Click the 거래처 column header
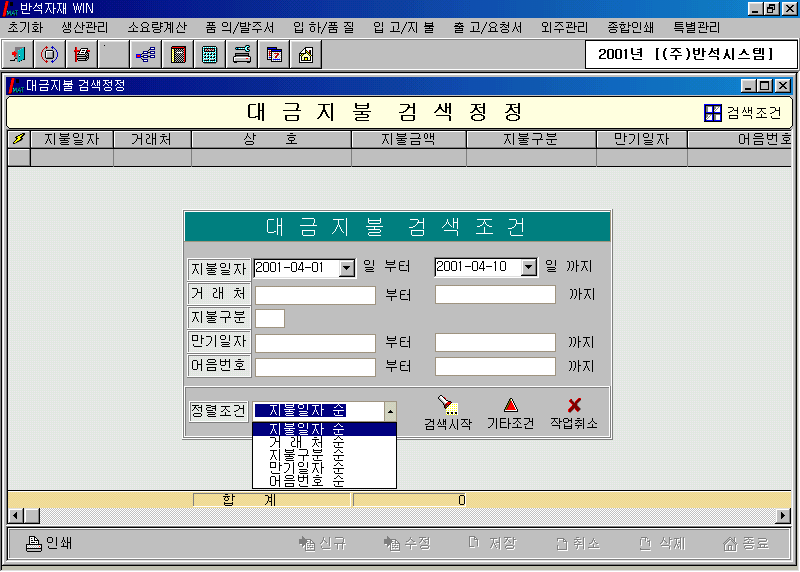The height and width of the screenshot is (572, 800). point(152,139)
